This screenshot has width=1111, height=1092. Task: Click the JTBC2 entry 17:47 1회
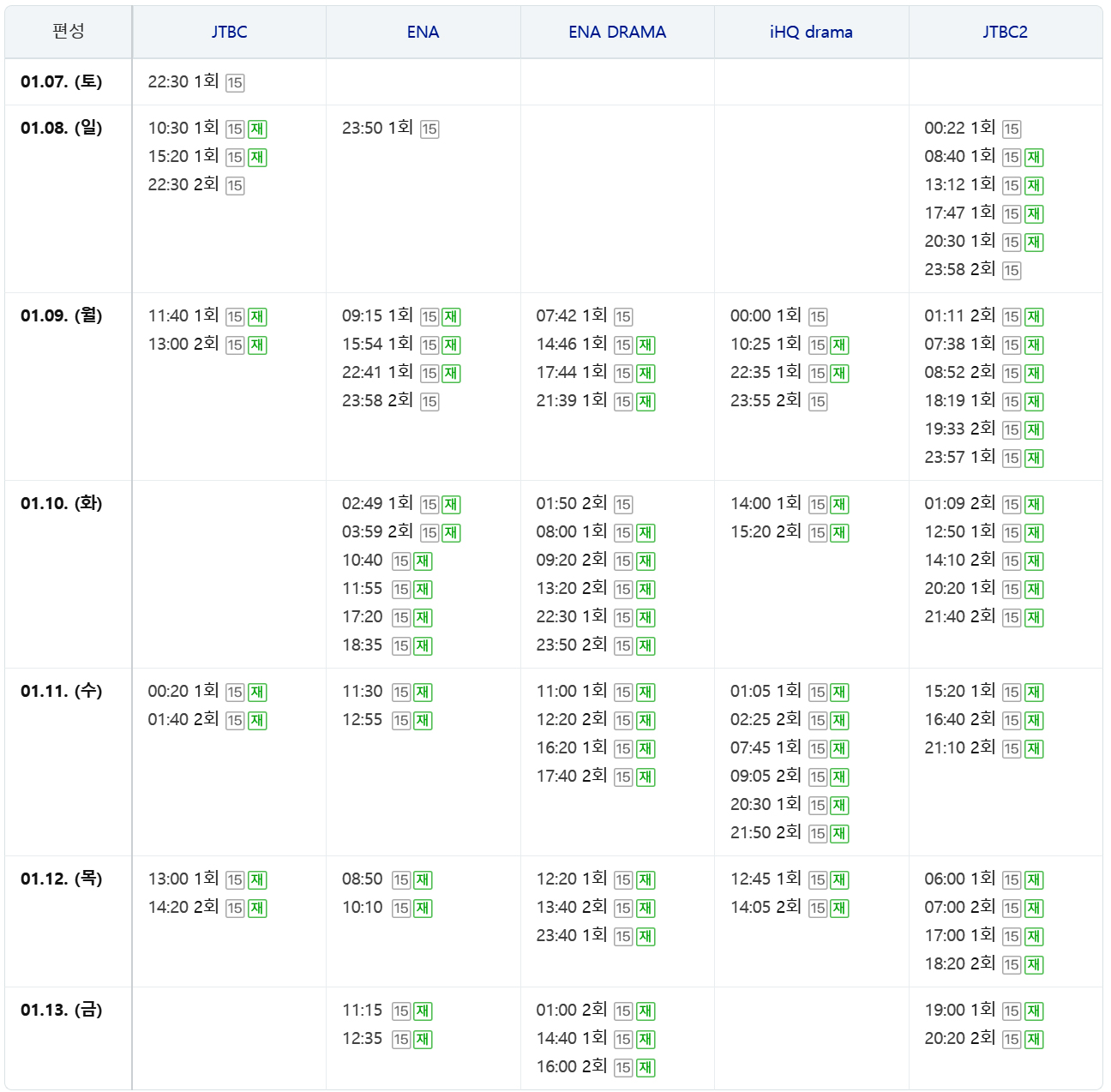click(x=960, y=213)
